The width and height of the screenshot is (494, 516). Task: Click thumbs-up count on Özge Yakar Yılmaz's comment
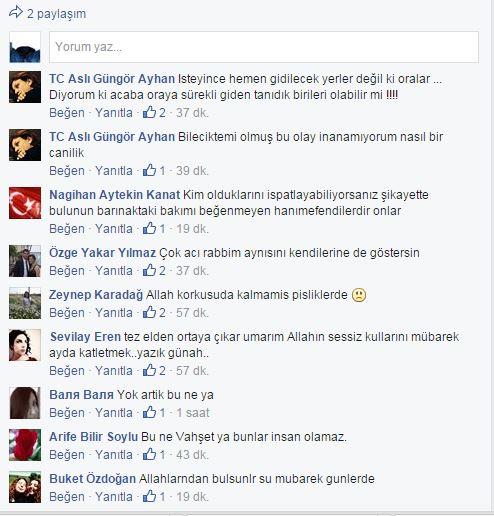[x=162, y=270]
